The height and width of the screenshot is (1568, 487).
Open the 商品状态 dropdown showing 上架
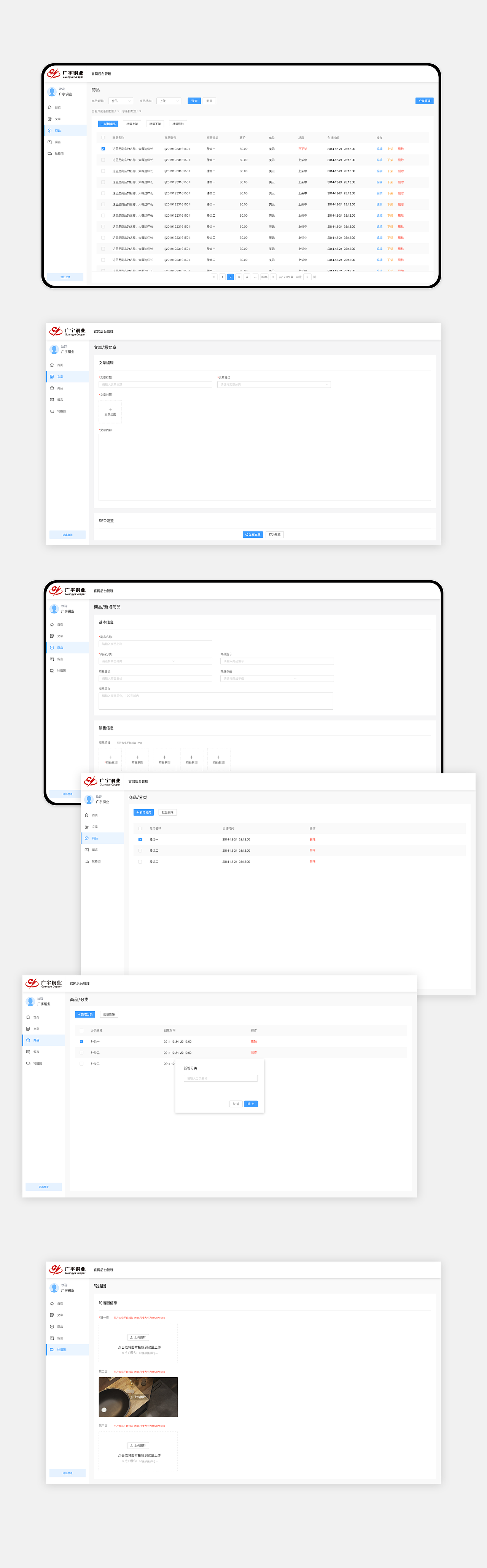click(x=169, y=101)
